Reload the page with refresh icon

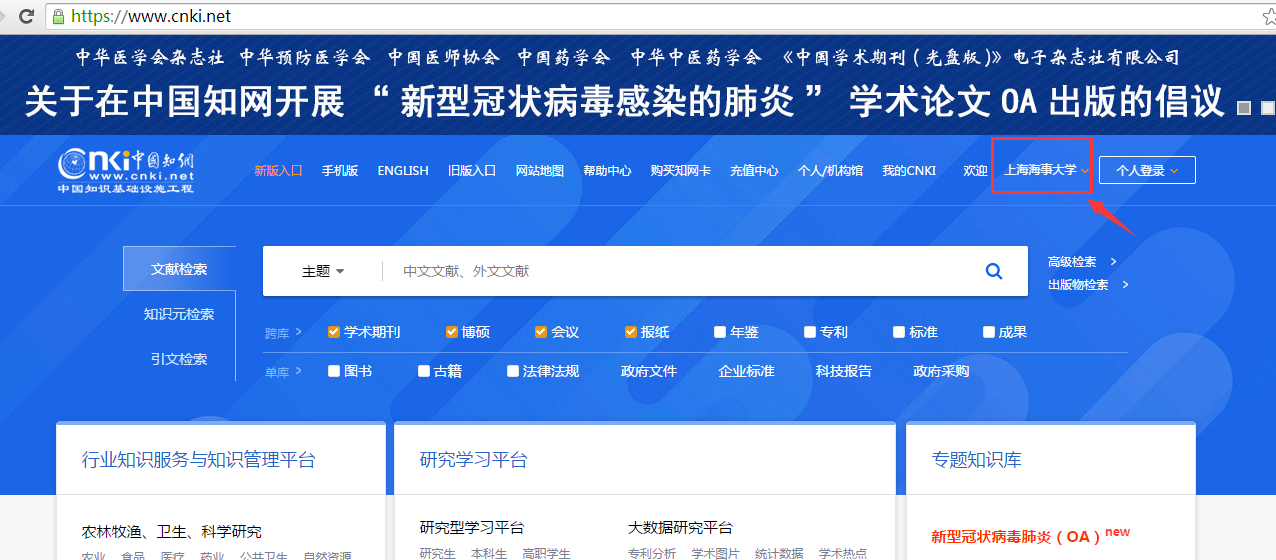[27, 16]
